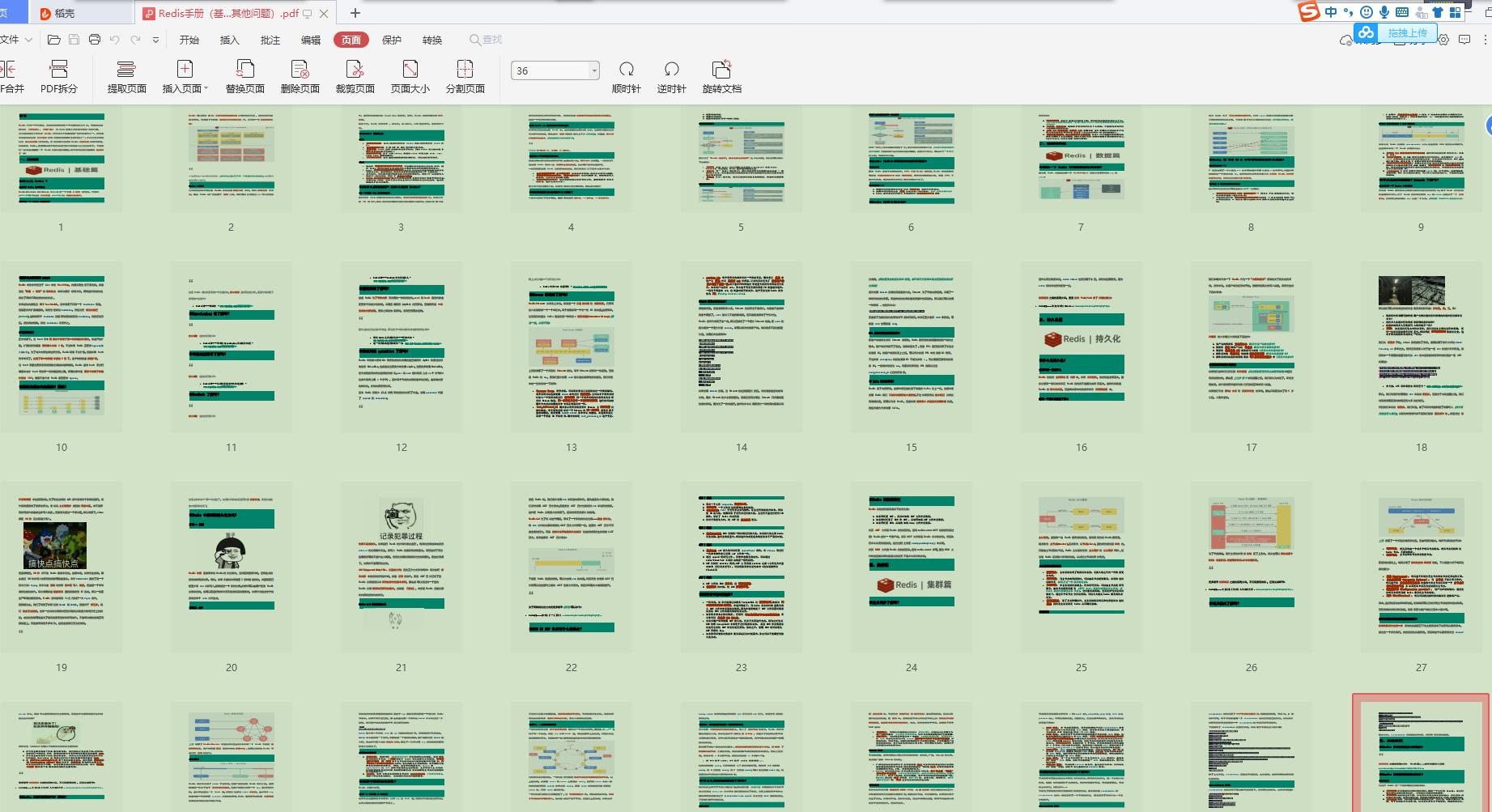Image resolution: width=1492 pixels, height=812 pixels.
Task: Click the red-highlighted last-row page thumbnail
Action: 1421,753
